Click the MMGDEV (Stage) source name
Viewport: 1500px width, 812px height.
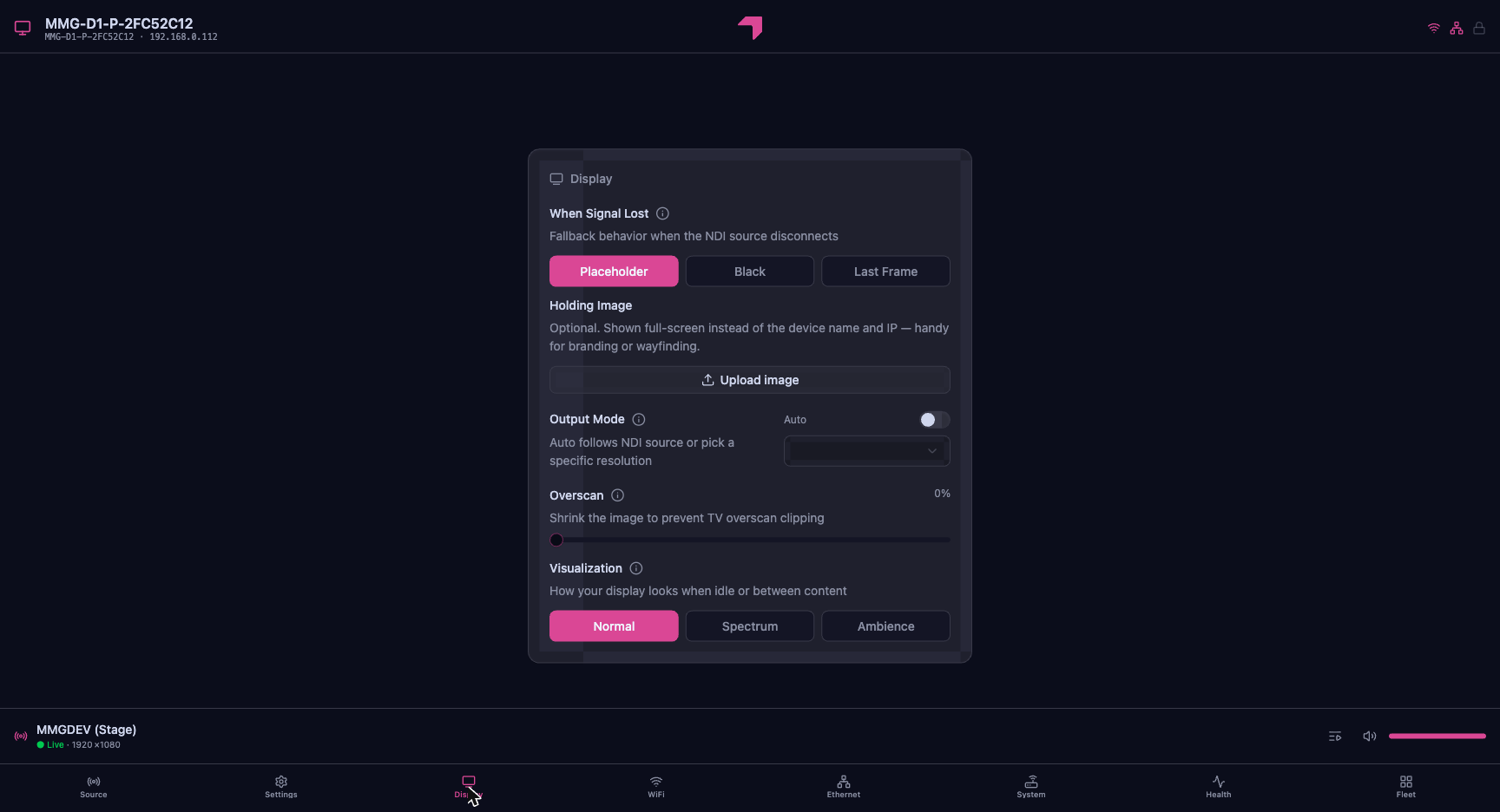(x=86, y=730)
